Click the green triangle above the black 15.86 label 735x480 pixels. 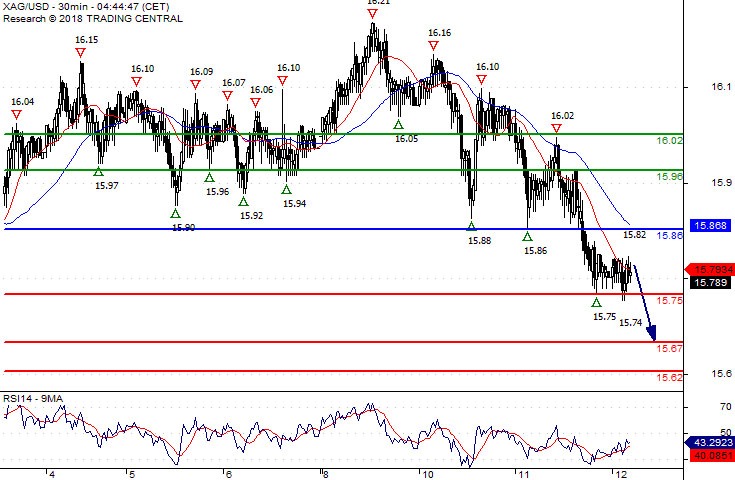pos(527,237)
